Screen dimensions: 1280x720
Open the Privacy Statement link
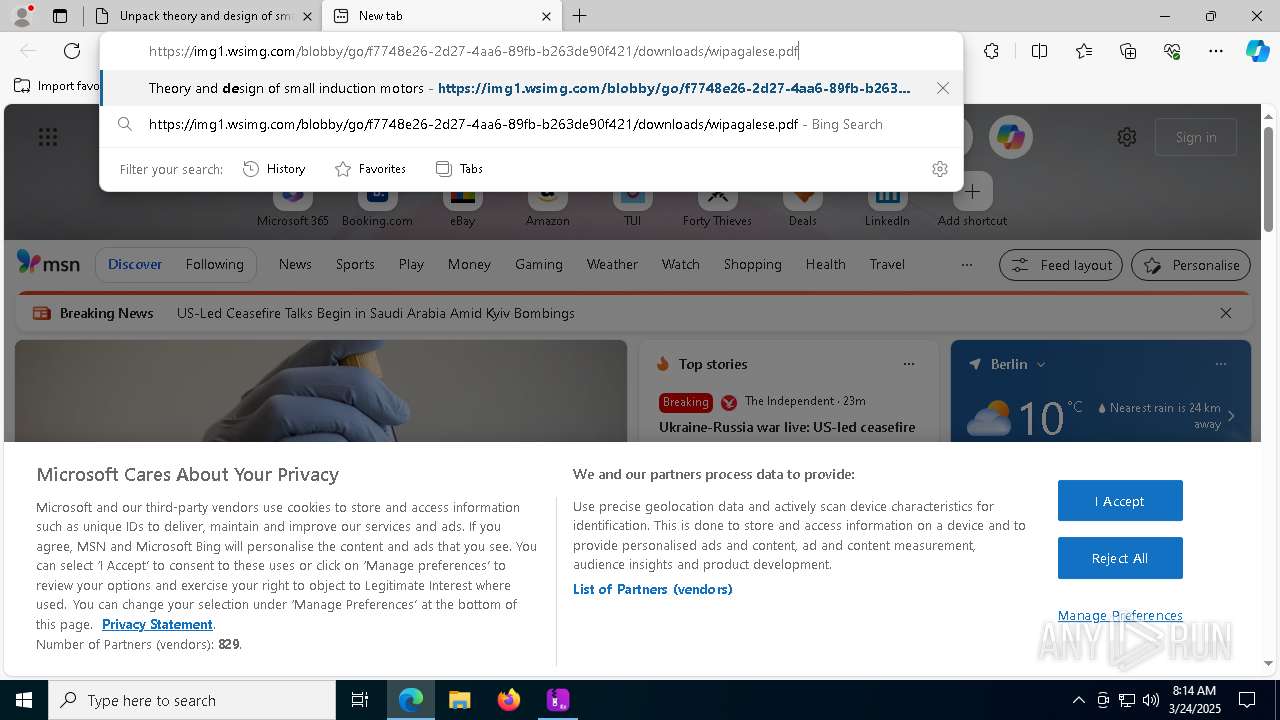click(x=157, y=624)
